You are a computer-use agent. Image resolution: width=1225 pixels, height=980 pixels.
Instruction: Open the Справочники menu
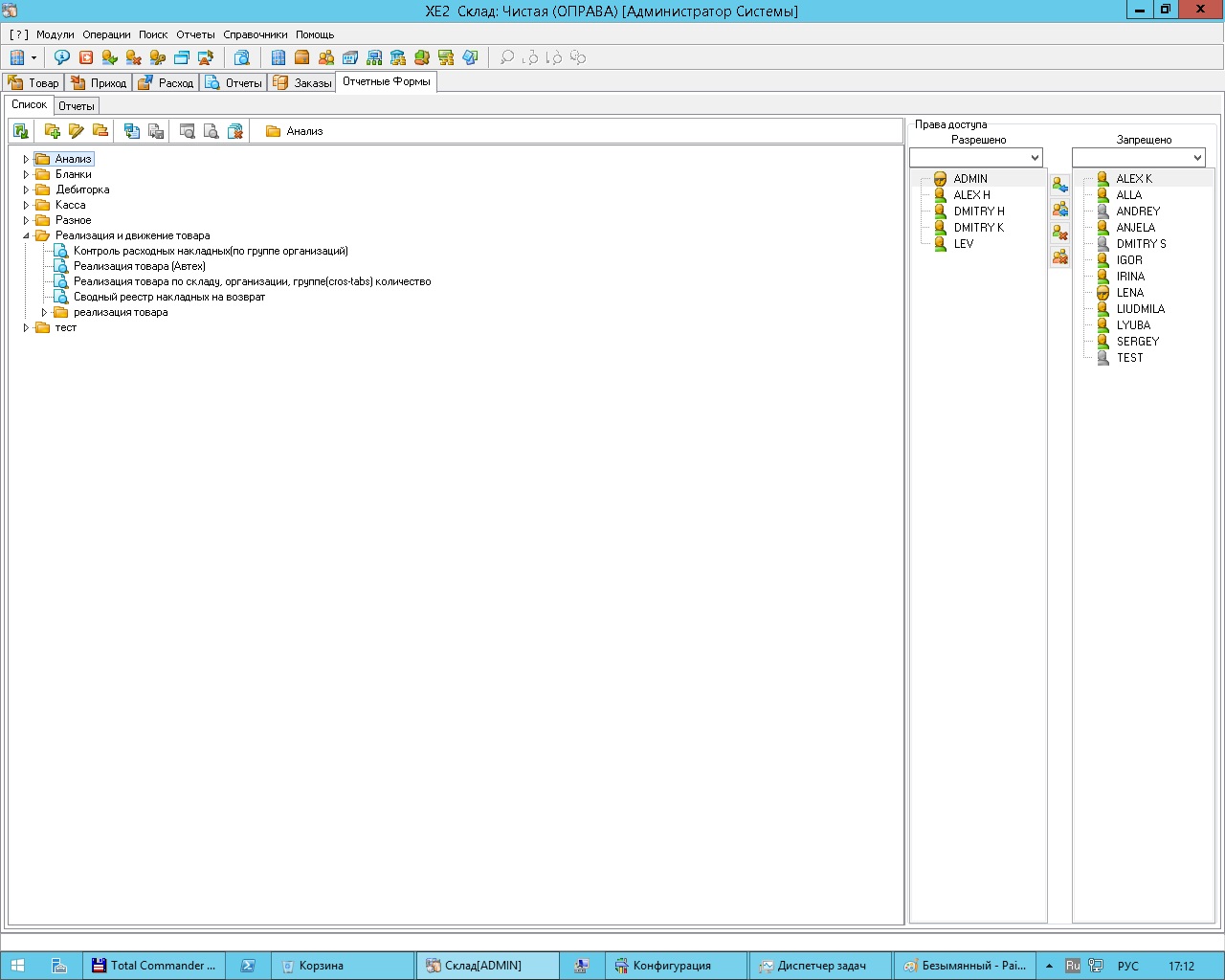pyautogui.click(x=255, y=34)
